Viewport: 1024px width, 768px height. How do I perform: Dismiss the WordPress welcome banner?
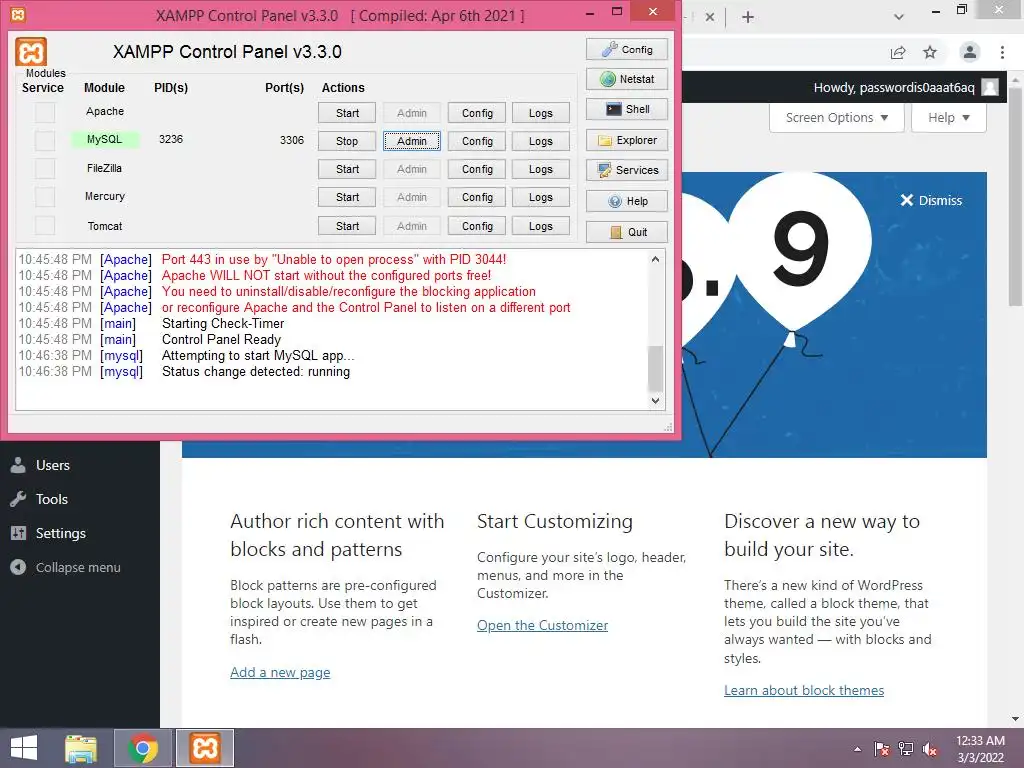pos(931,200)
